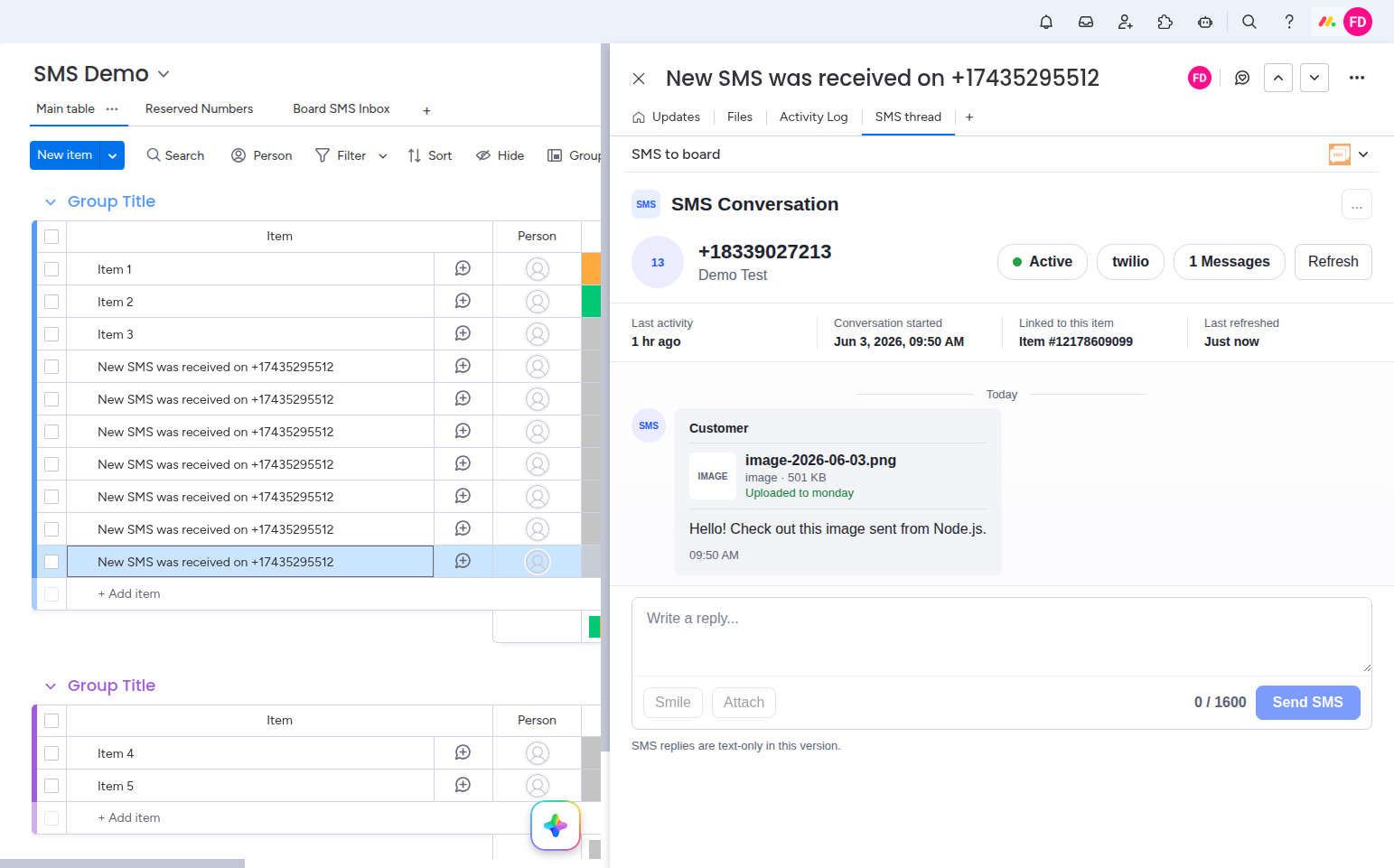Screen dimensions: 1394x868
Task: Open the Files tab
Action: tap(740, 117)
